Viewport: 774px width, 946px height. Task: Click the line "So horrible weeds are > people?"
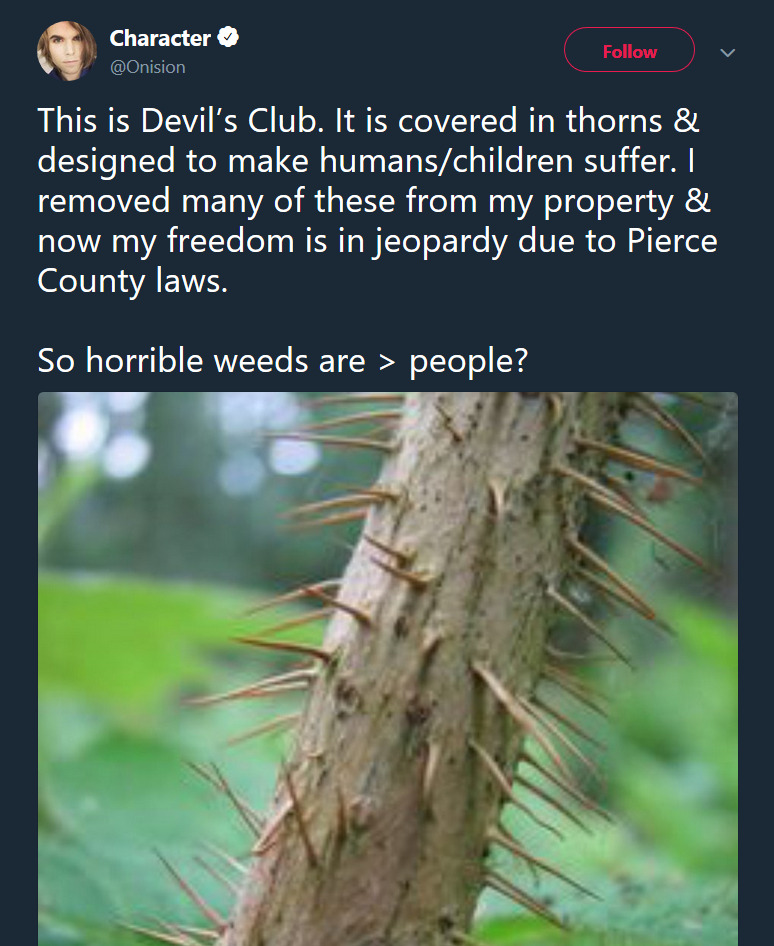click(283, 361)
